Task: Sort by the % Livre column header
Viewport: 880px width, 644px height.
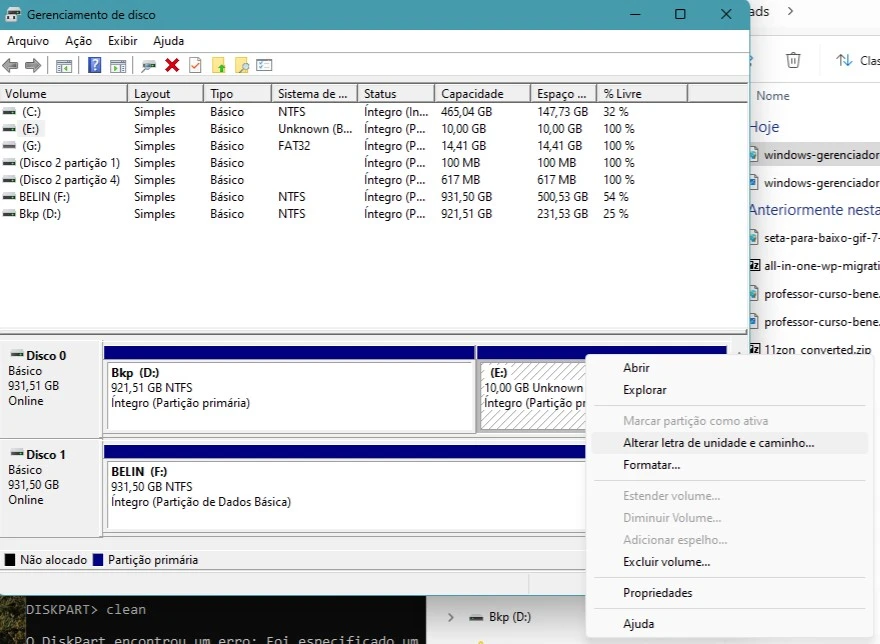Action: pos(642,94)
